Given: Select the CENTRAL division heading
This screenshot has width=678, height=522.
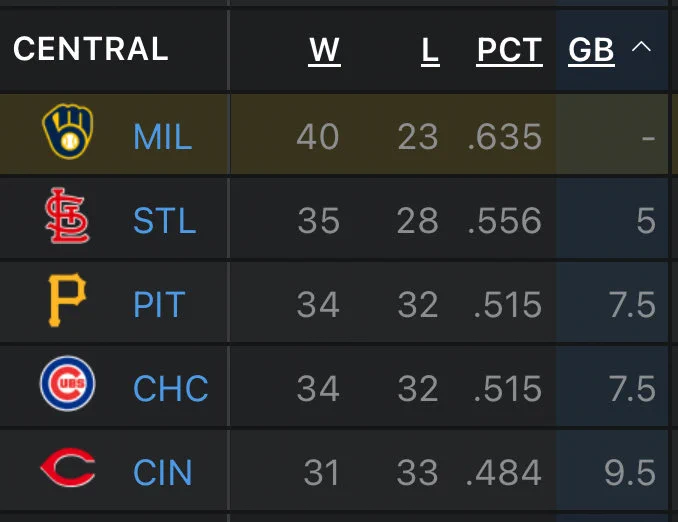Looking at the screenshot, I should 90,48.
